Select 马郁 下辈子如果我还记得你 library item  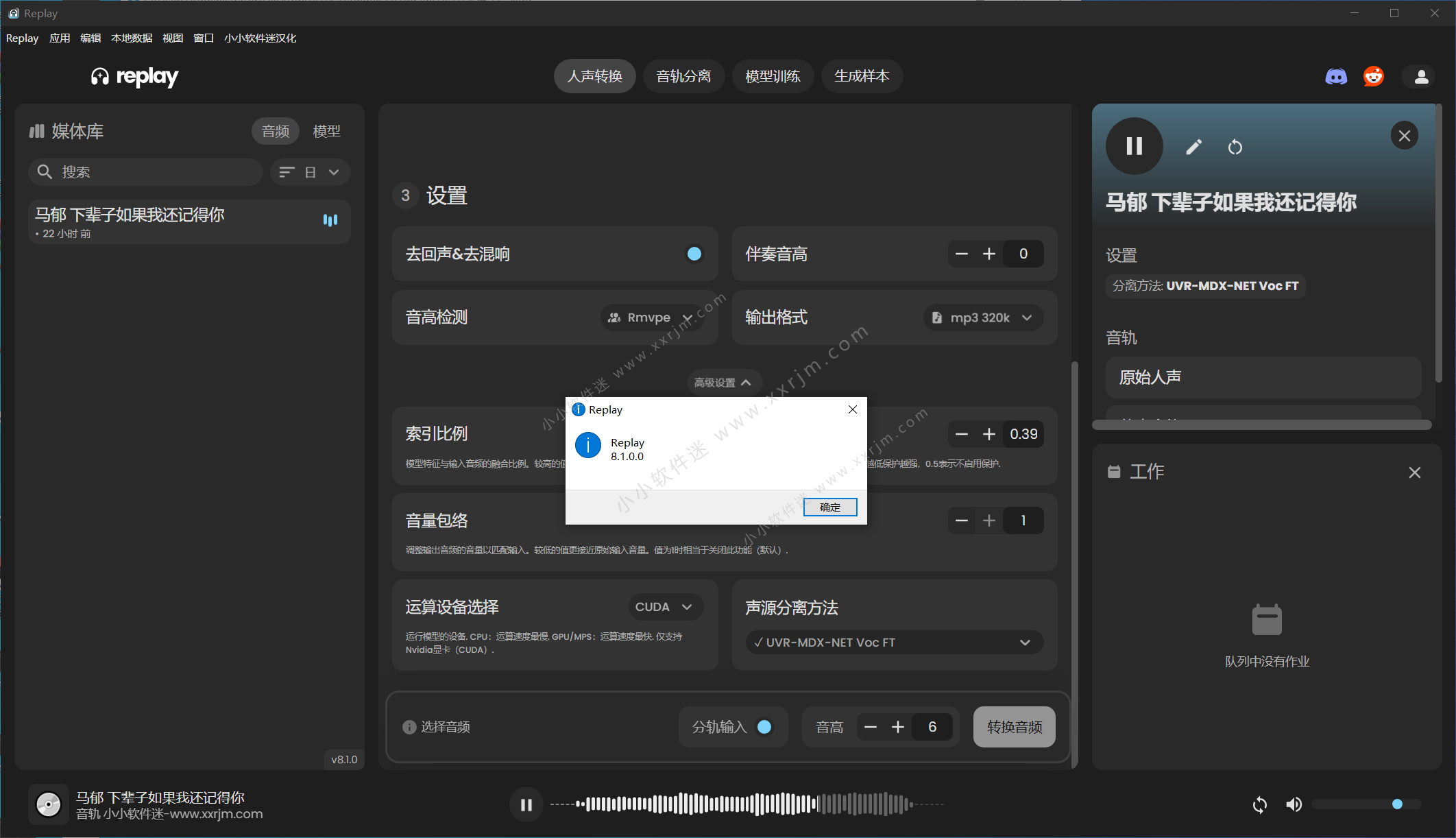pos(189,222)
